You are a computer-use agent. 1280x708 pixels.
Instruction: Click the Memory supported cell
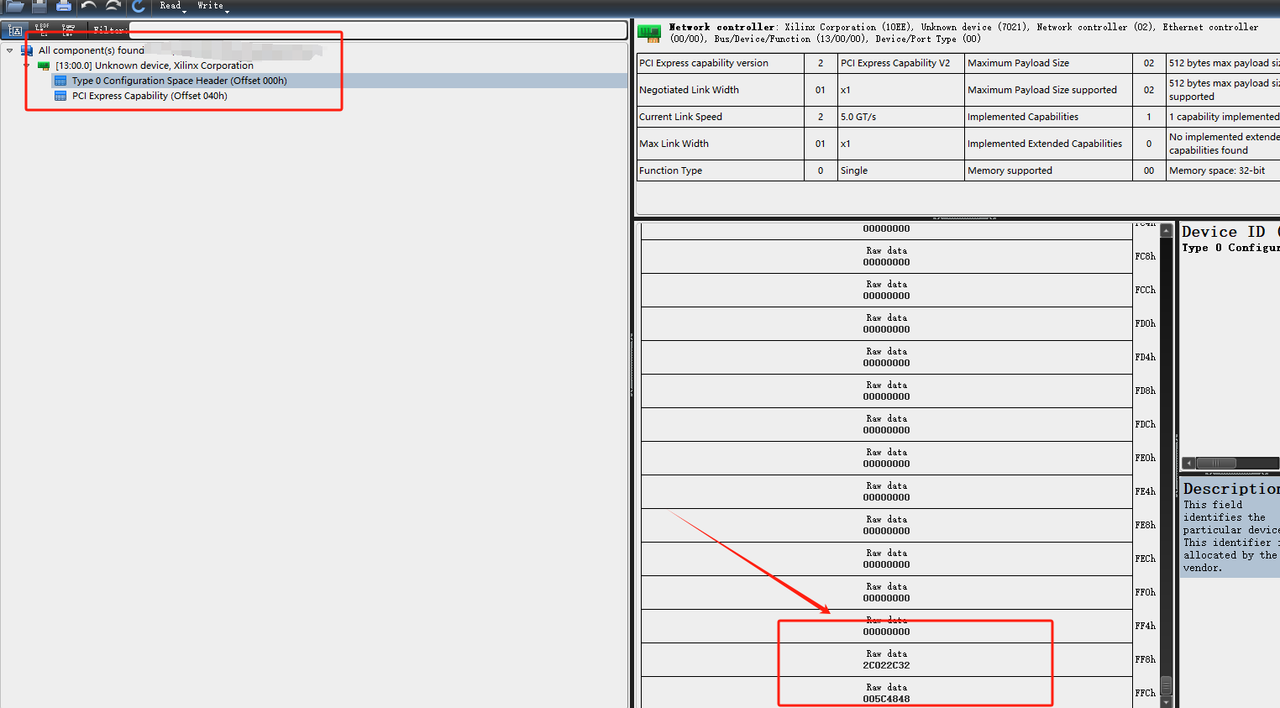[1049, 171]
